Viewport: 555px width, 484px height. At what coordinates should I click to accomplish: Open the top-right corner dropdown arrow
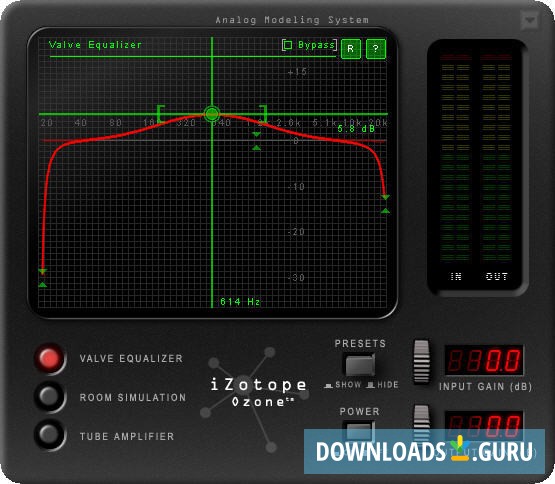530,20
